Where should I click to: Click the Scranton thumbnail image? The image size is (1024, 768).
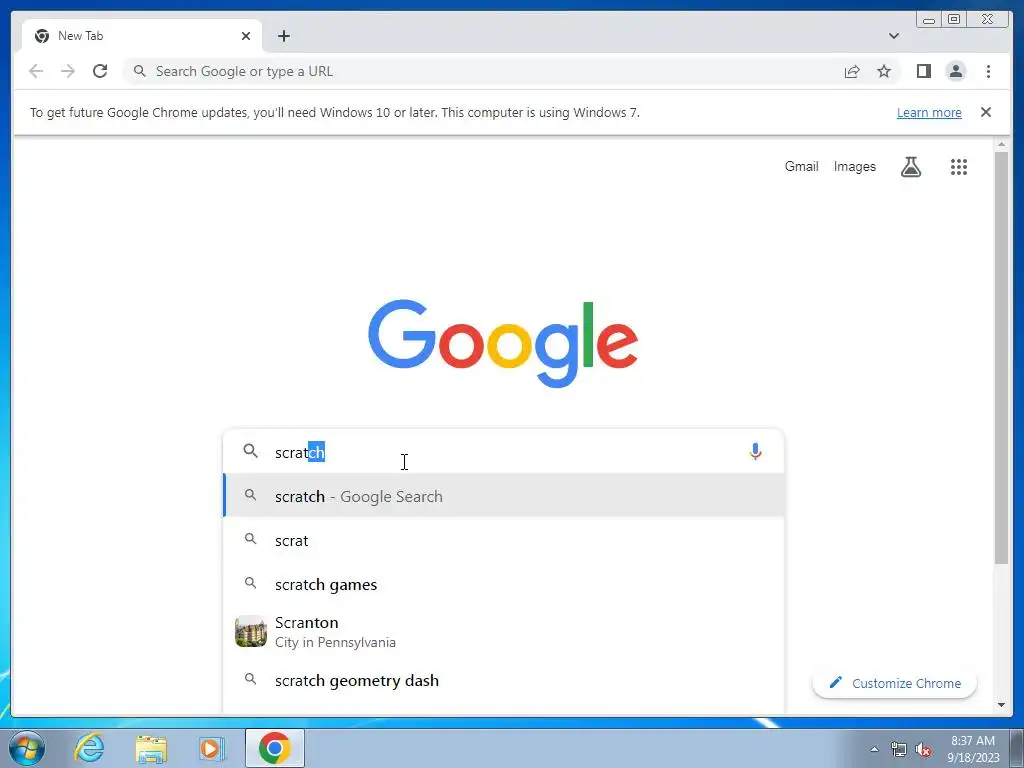[x=251, y=632]
